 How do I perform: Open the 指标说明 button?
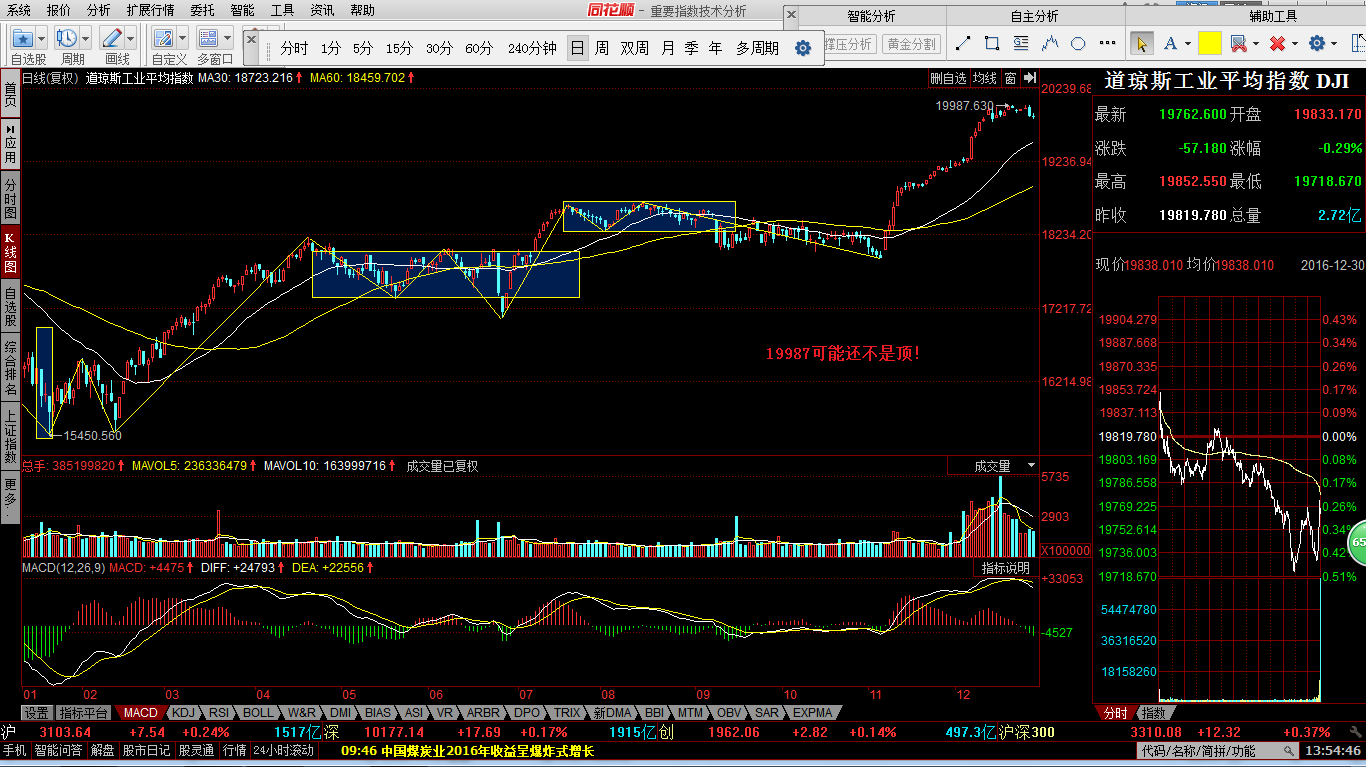(1005, 568)
